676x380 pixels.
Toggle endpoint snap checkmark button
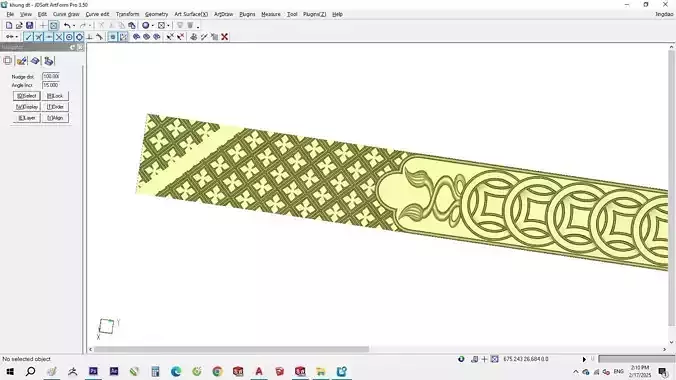pyautogui.click(x=28, y=37)
